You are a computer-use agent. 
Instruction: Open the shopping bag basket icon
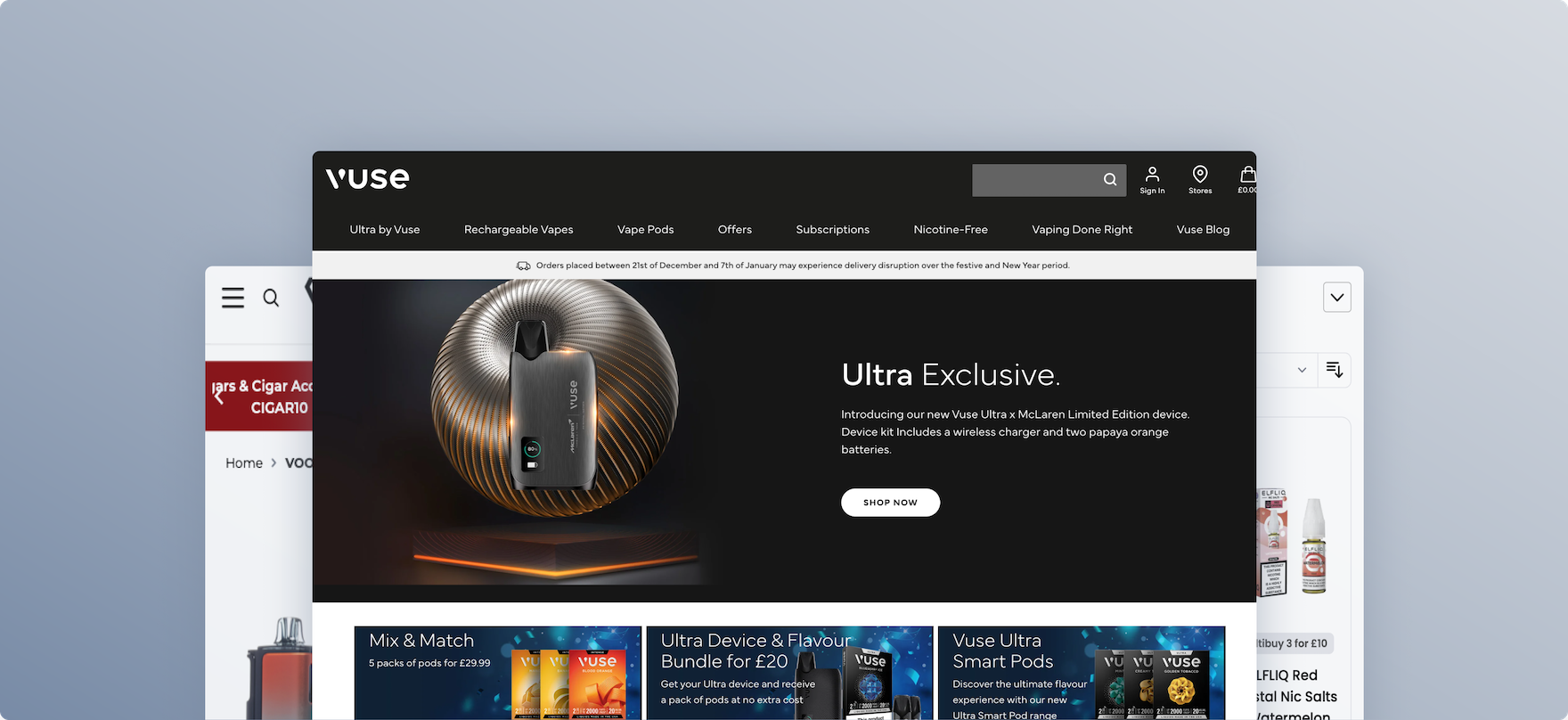coord(1247,179)
